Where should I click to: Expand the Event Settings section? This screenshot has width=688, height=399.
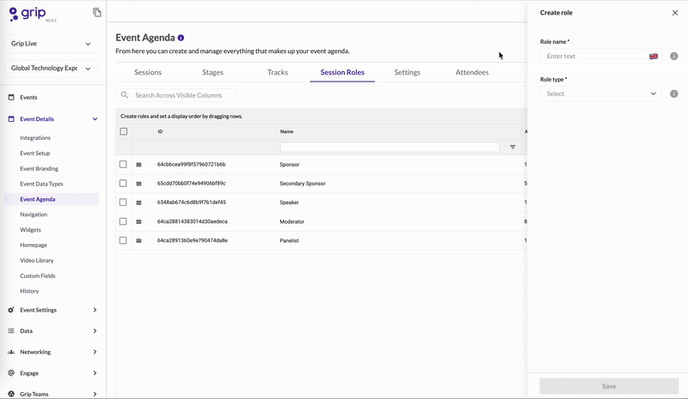(53, 310)
